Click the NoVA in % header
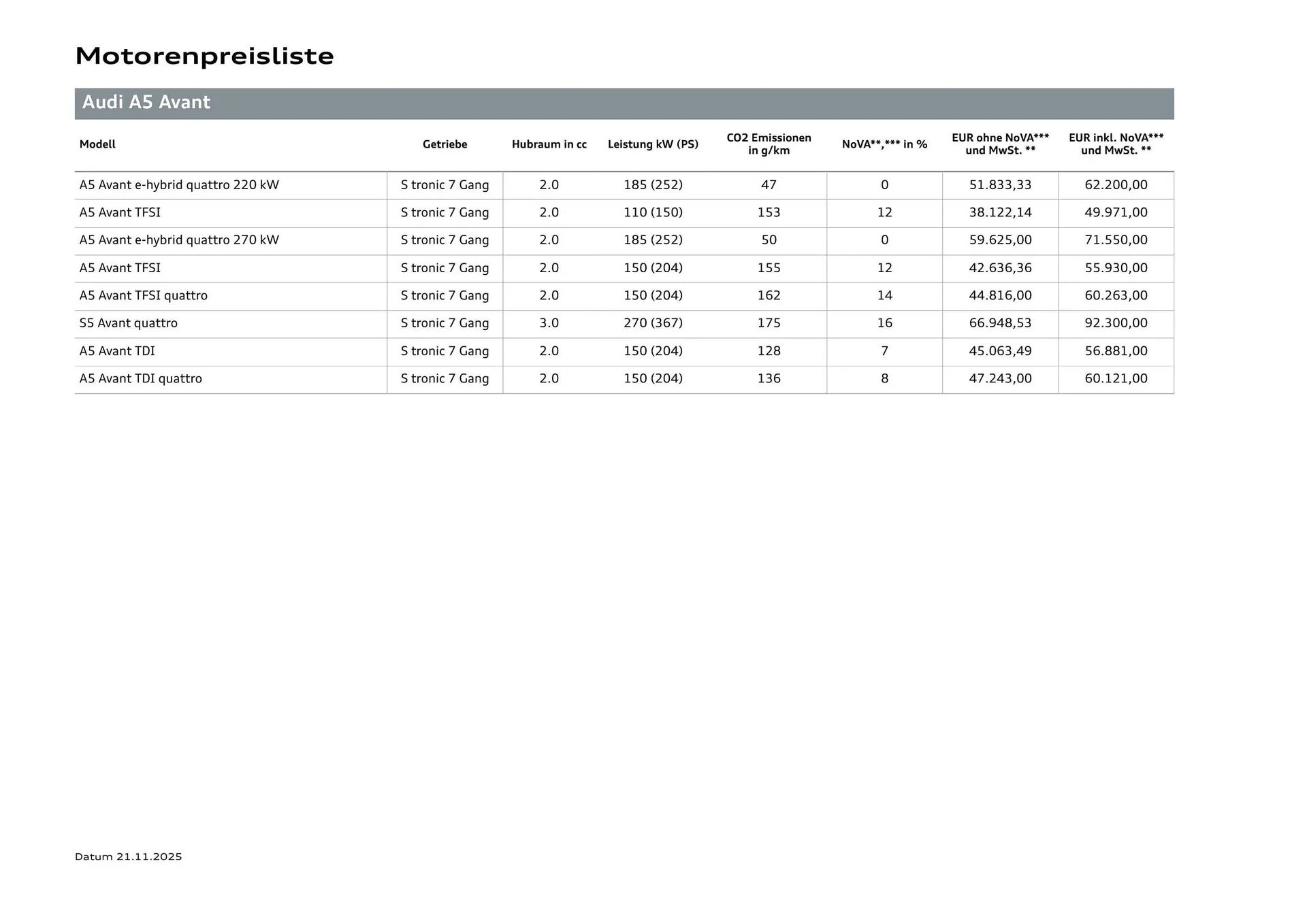 pyautogui.click(x=884, y=144)
